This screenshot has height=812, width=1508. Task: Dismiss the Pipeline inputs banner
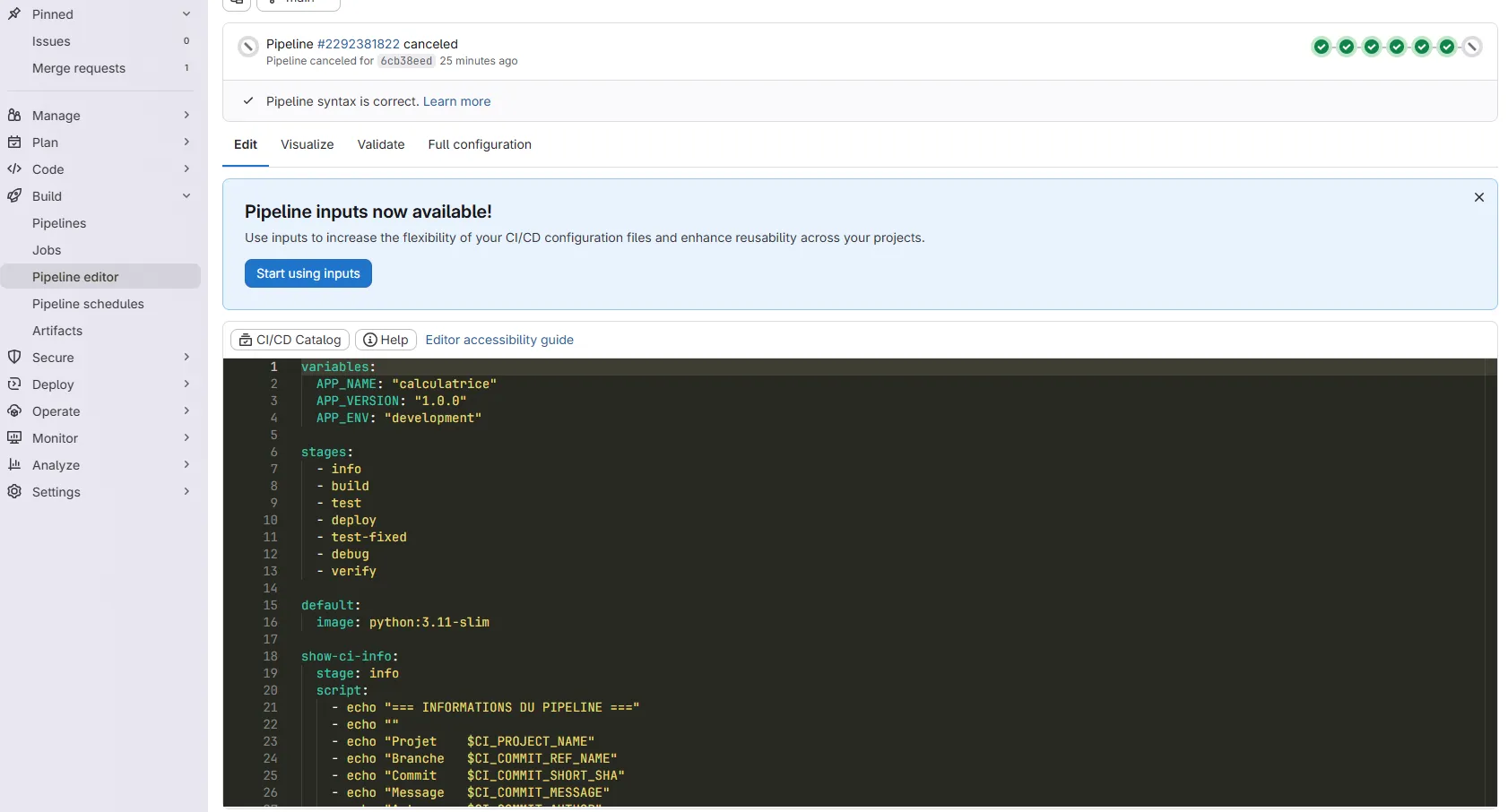[1478, 197]
